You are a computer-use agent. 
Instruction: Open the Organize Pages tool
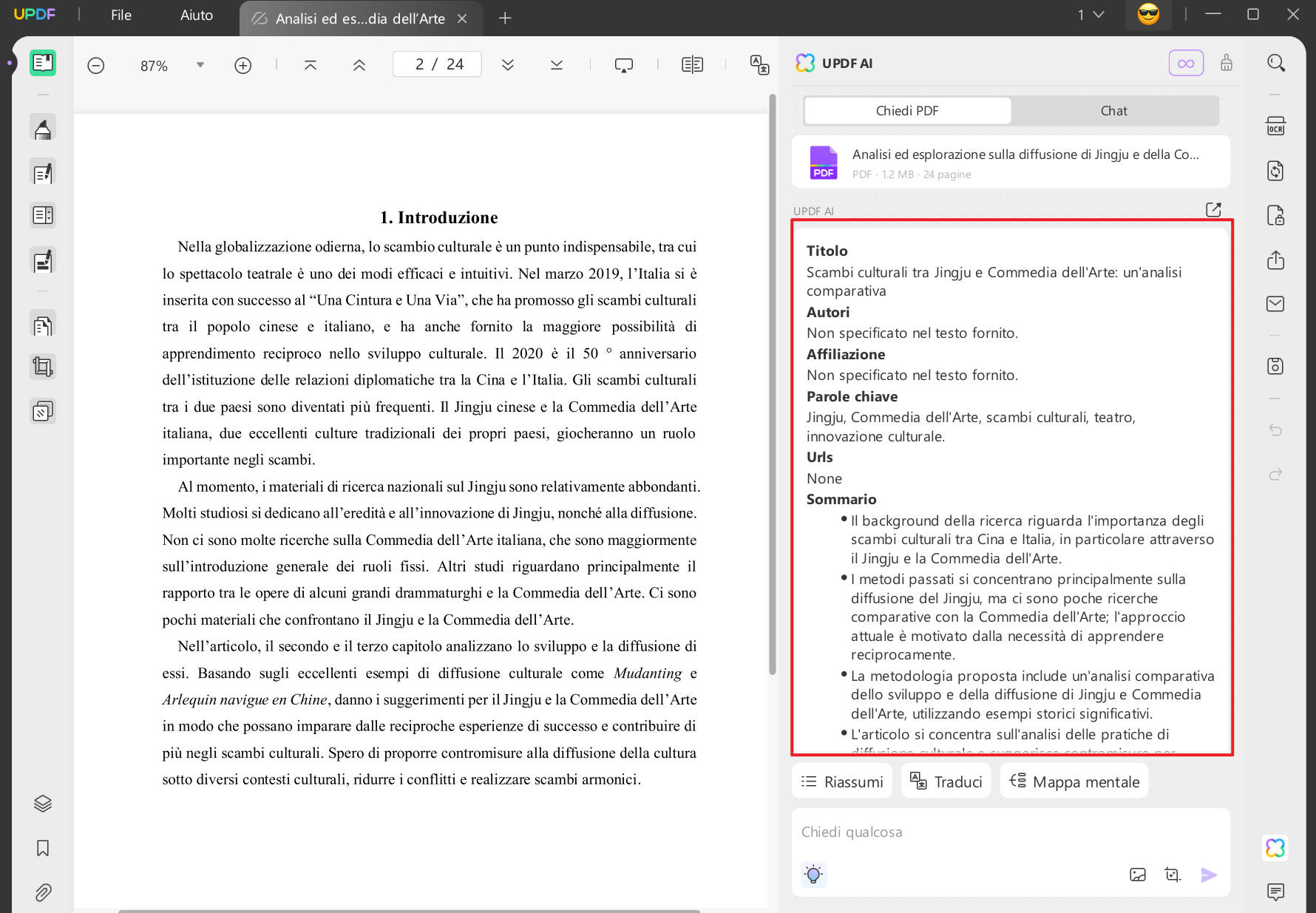(43, 325)
